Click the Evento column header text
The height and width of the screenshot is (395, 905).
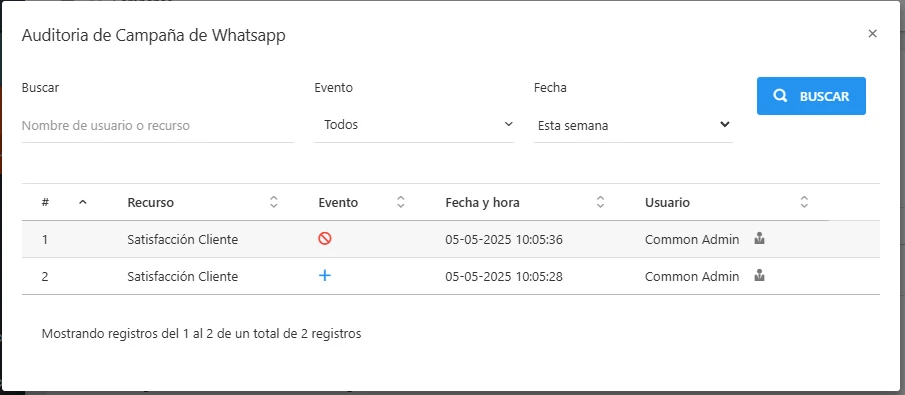[x=338, y=203]
